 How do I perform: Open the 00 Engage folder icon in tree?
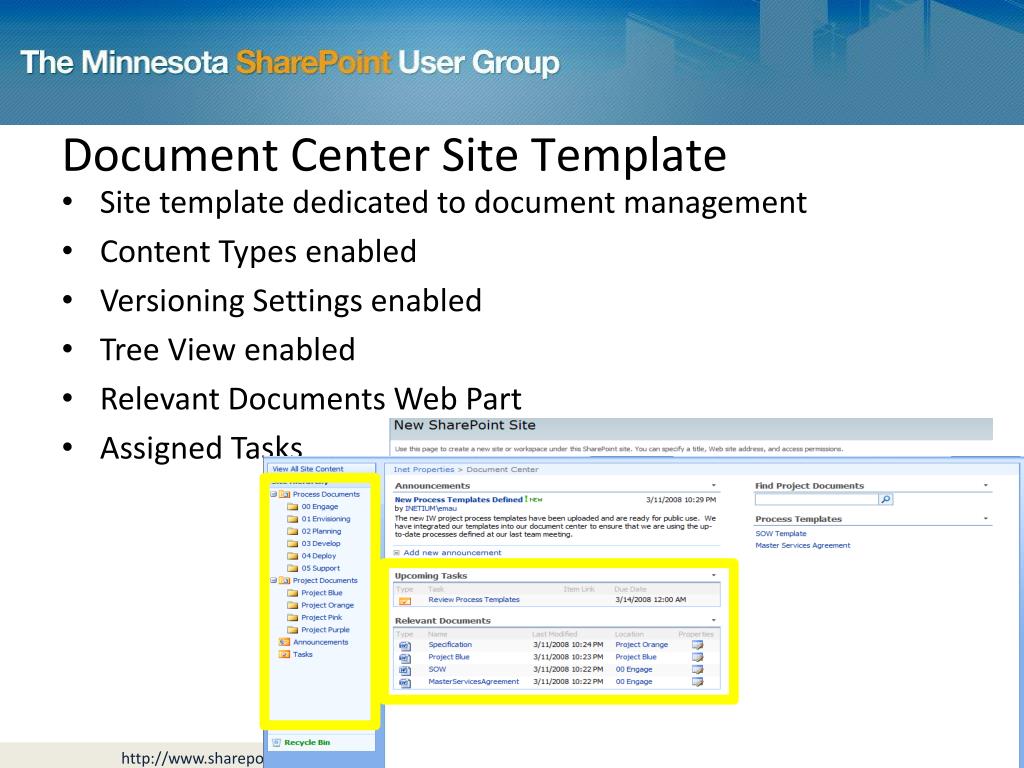pyautogui.click(x=293, y=507)
